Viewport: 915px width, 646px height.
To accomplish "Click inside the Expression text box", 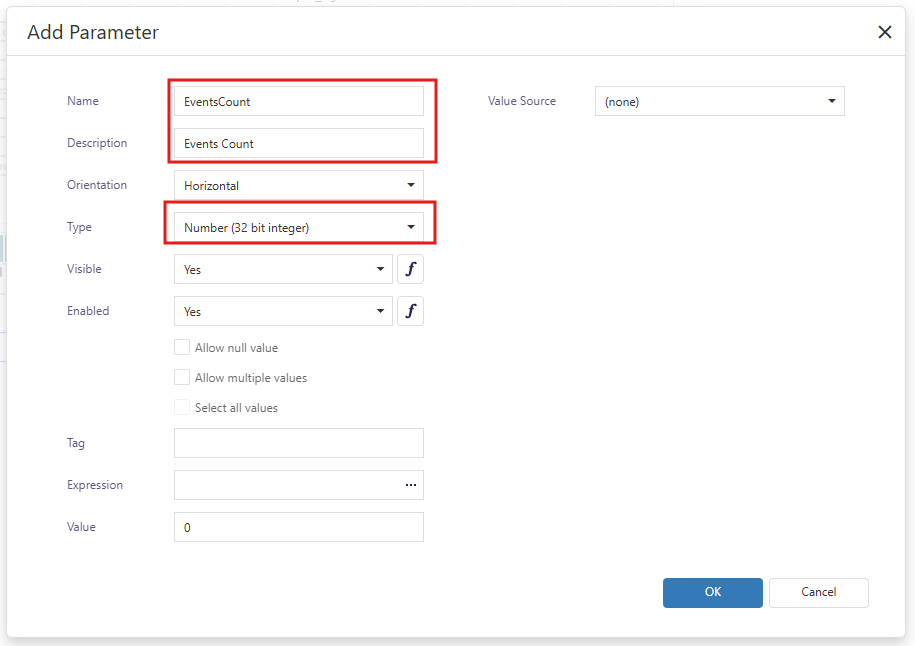I will click(x=285, y=485).
